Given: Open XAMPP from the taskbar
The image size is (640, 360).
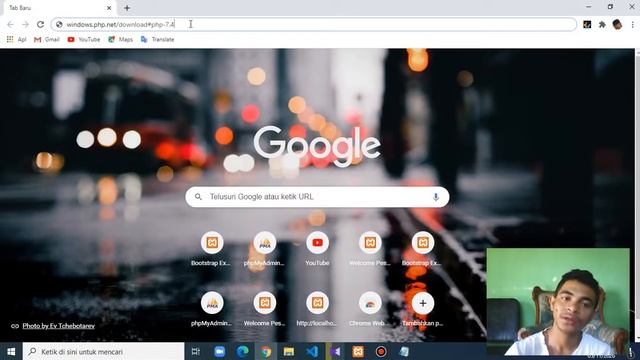Looking at the screenshot, I should 358,351.
